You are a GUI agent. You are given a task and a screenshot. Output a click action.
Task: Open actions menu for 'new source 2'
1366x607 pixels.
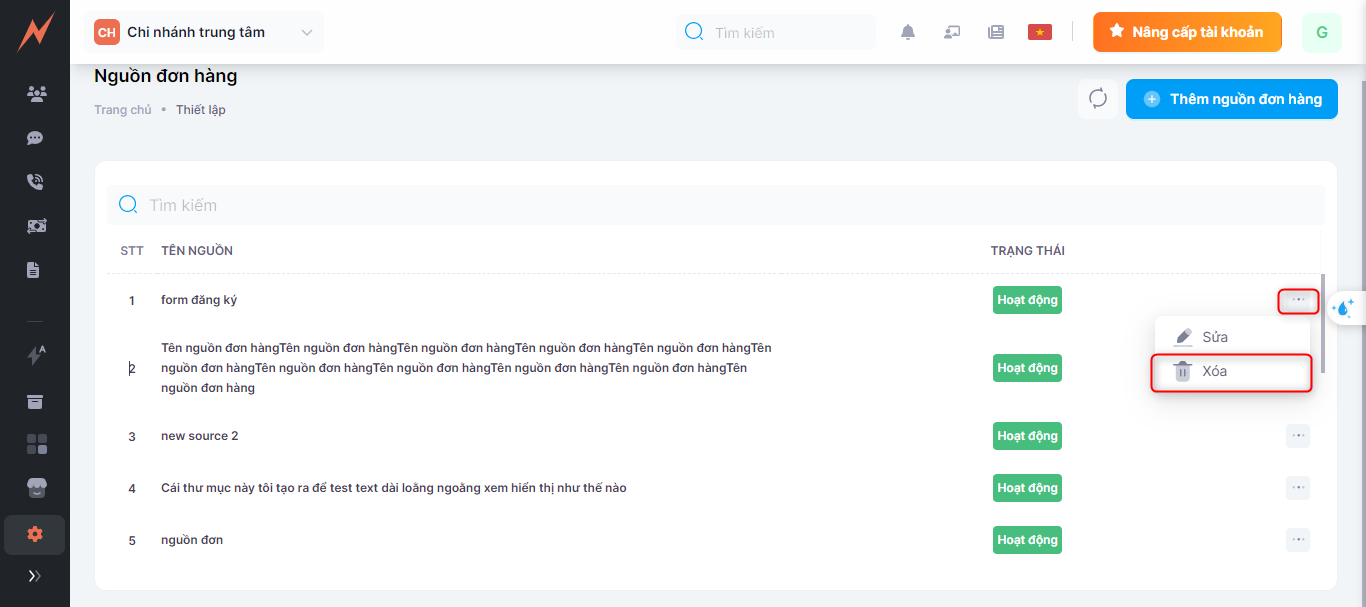pyautogui.click(x=1298, y=436)
